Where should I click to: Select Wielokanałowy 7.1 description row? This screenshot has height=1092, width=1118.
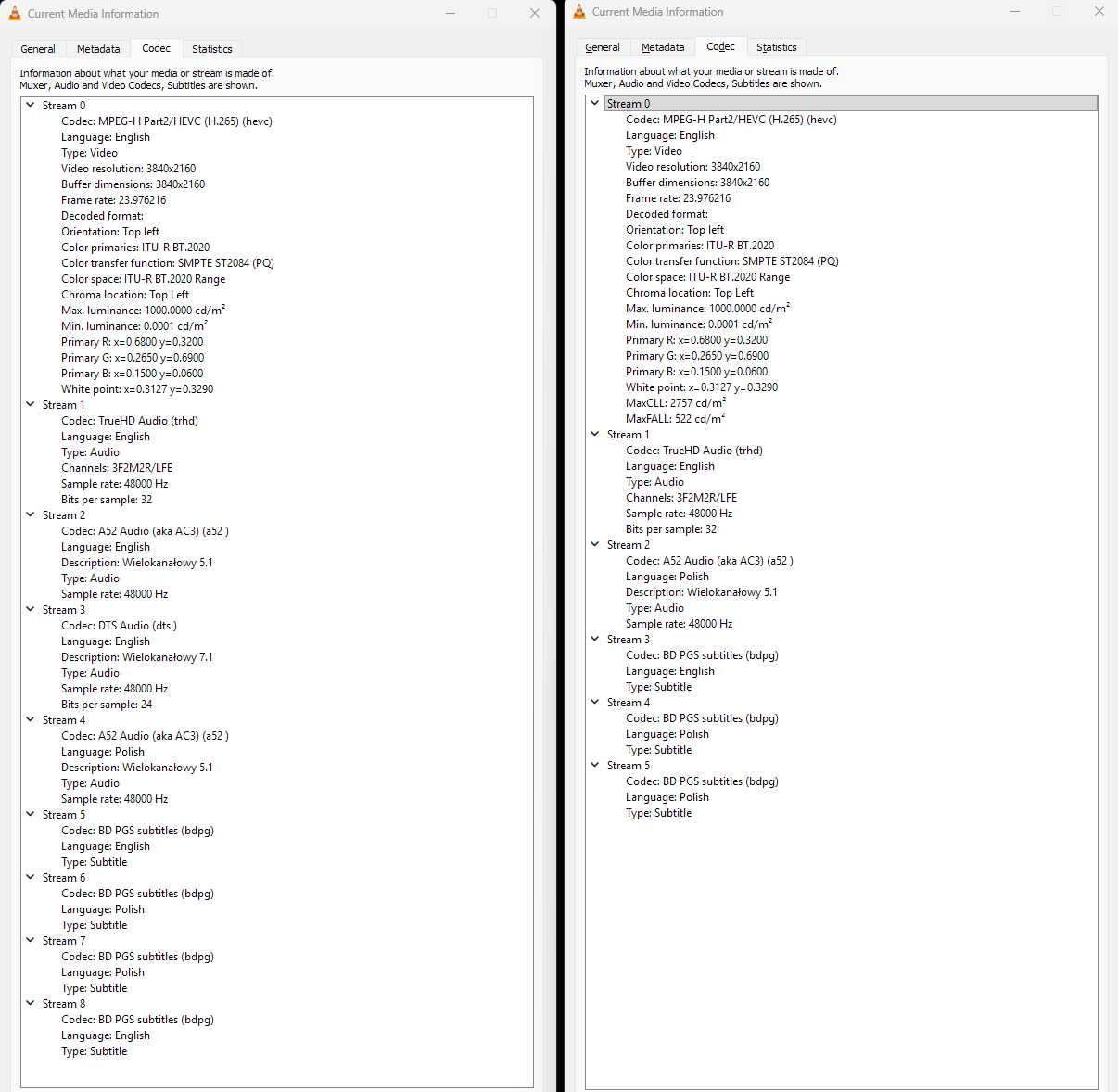(136, 657)
